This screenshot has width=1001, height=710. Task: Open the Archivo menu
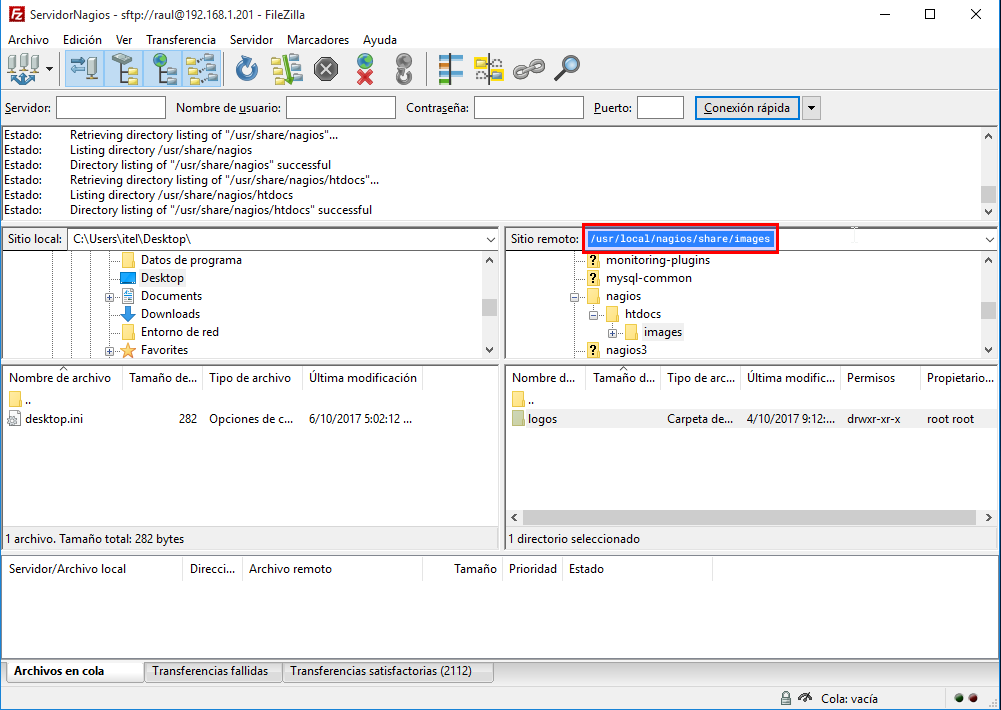tap(28, 40)
